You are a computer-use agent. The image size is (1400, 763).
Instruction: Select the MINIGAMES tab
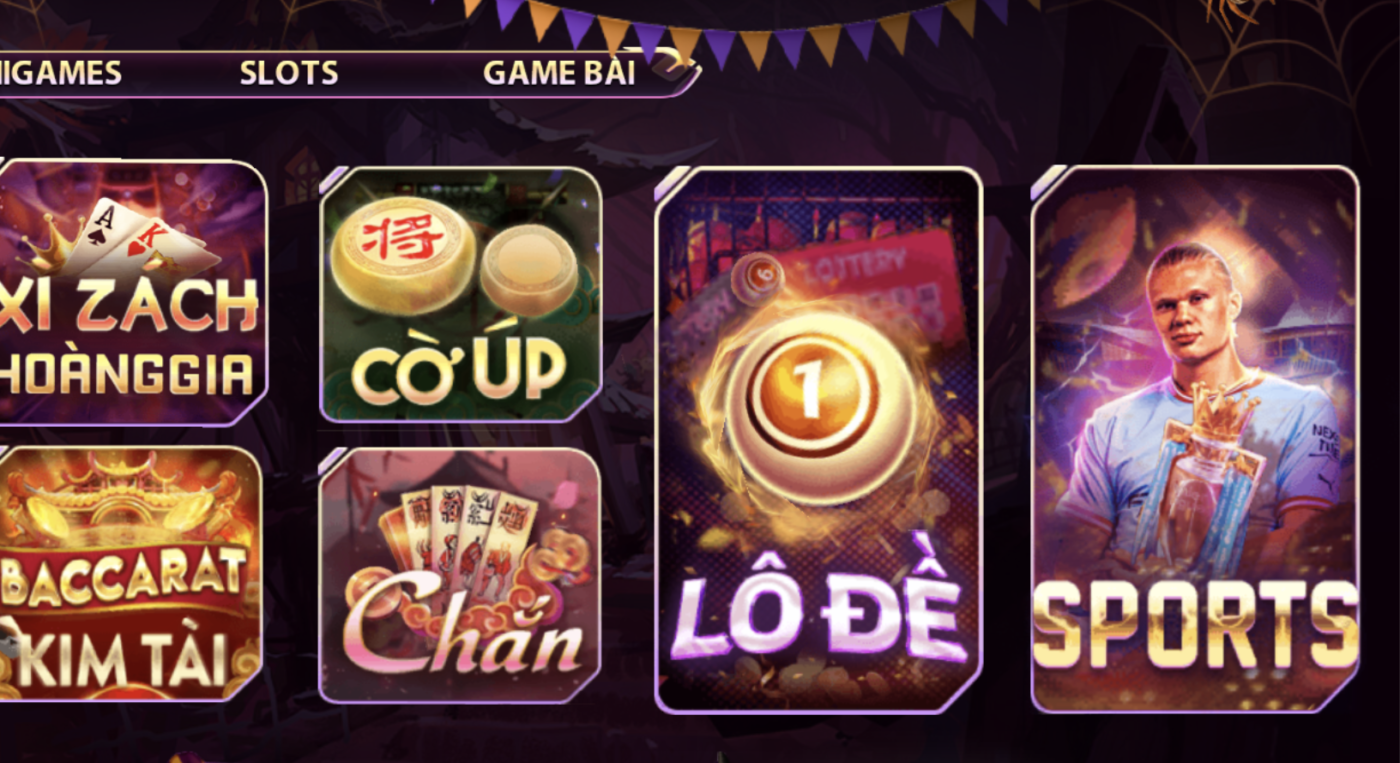60,73
